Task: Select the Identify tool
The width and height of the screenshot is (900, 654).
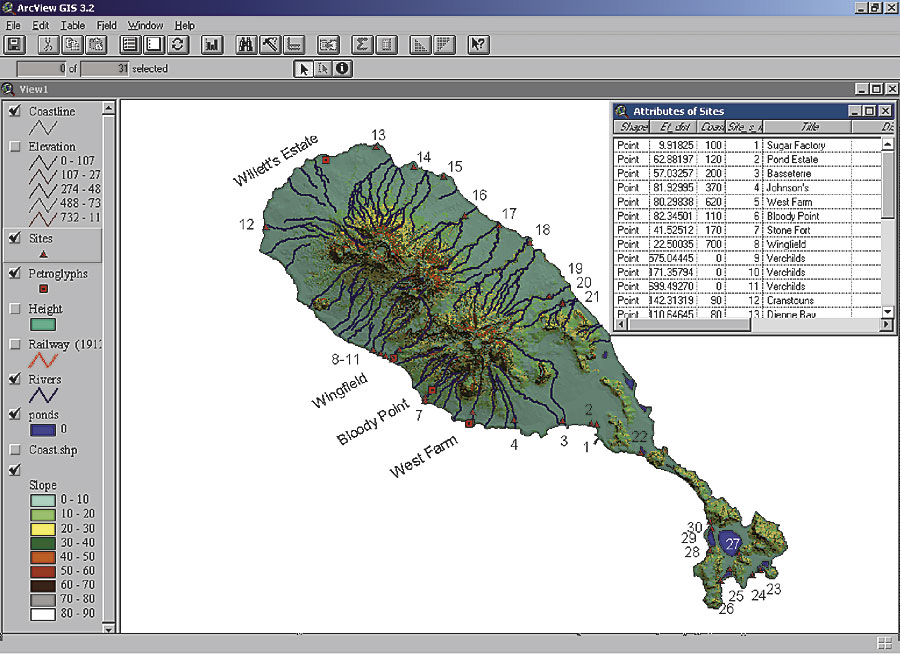Action: [342, 68]
